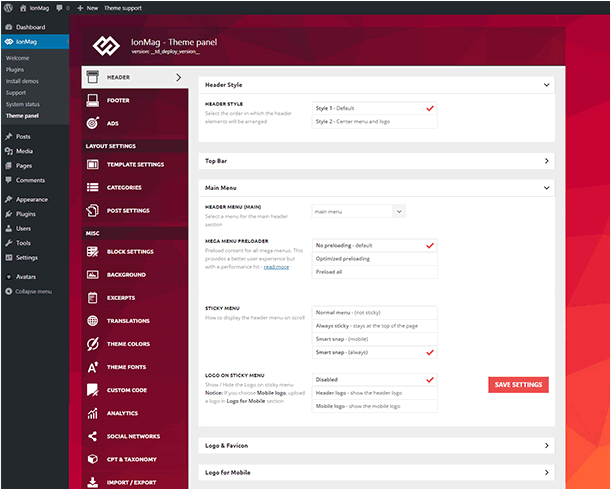Click the Analytics chart icon
This screenshot has height=489, width=611.
93,413
